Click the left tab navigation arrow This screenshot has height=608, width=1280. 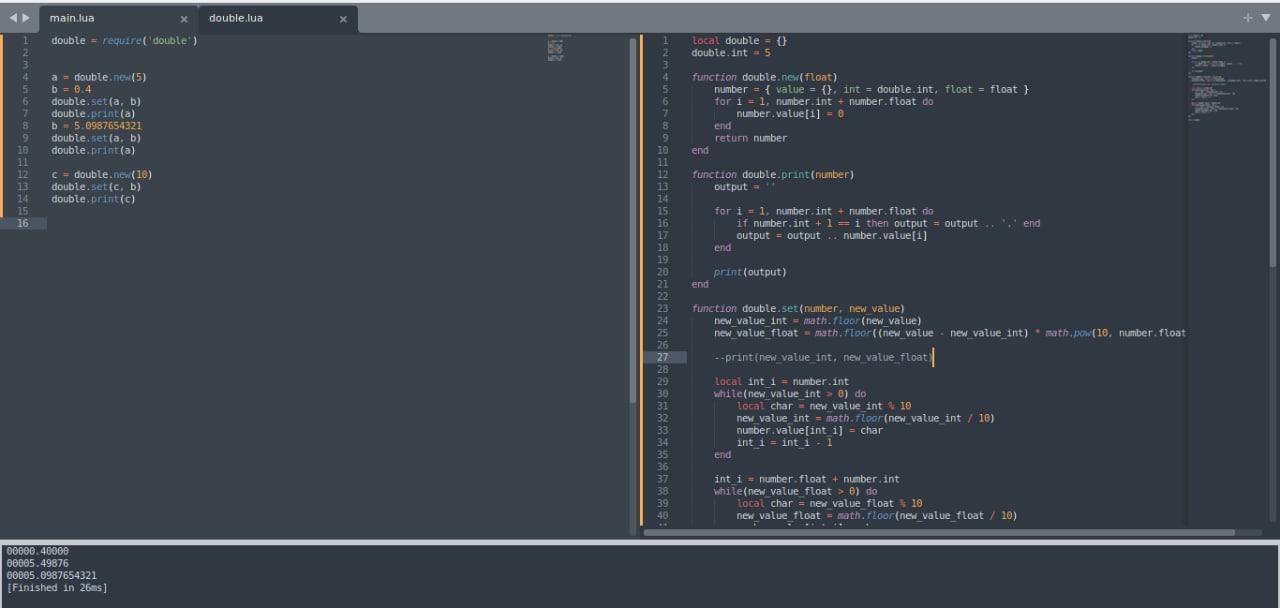(x=13, y=18)
